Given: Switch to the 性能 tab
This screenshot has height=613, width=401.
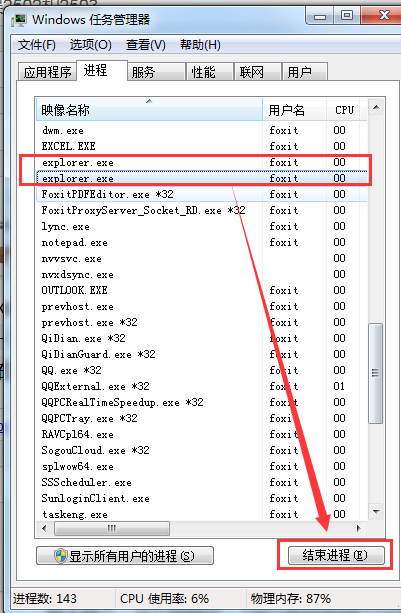Looking at the screenshot, I should coord(210,72).
